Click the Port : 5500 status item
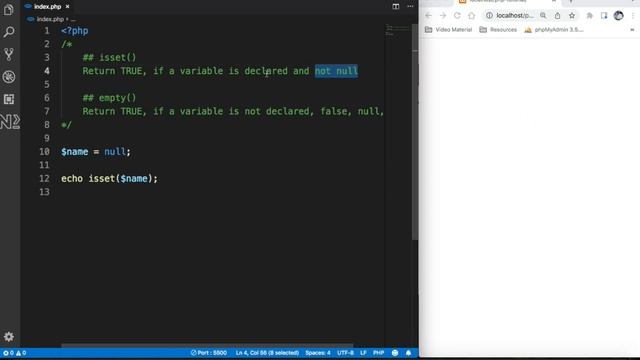This screenshot has height=360, width=640. point(209,353)
